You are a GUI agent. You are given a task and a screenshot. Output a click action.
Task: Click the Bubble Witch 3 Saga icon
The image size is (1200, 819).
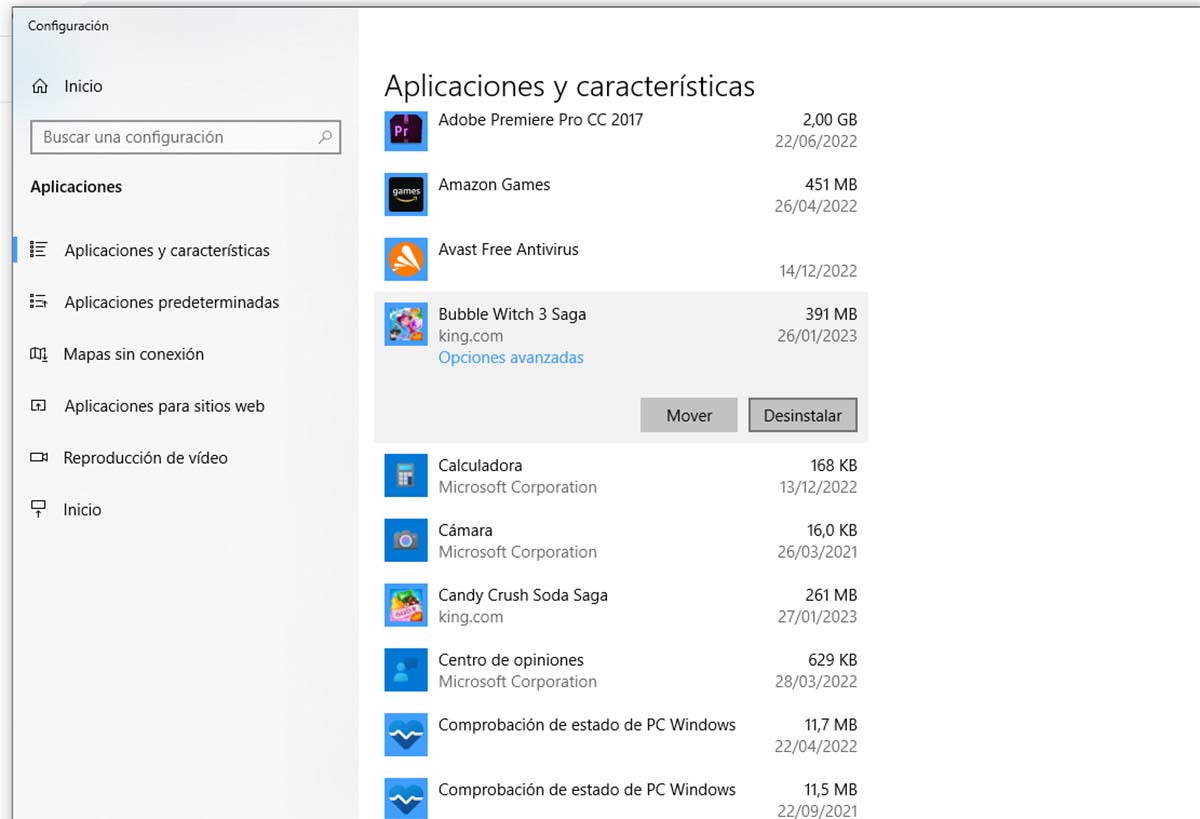coord(406,325)
